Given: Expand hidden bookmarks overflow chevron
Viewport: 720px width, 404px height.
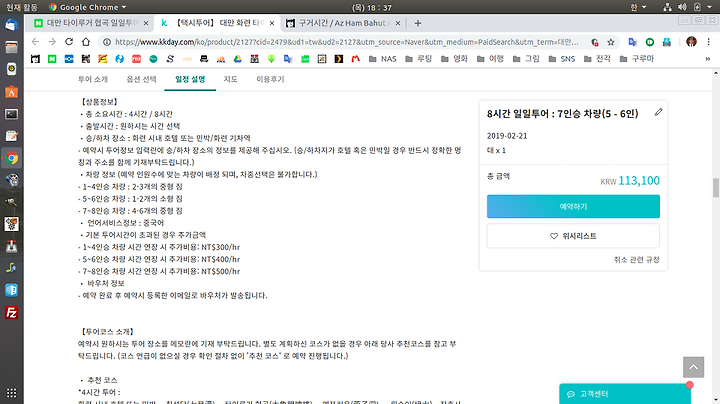Looking at the screenshot, I should [708, 59].
